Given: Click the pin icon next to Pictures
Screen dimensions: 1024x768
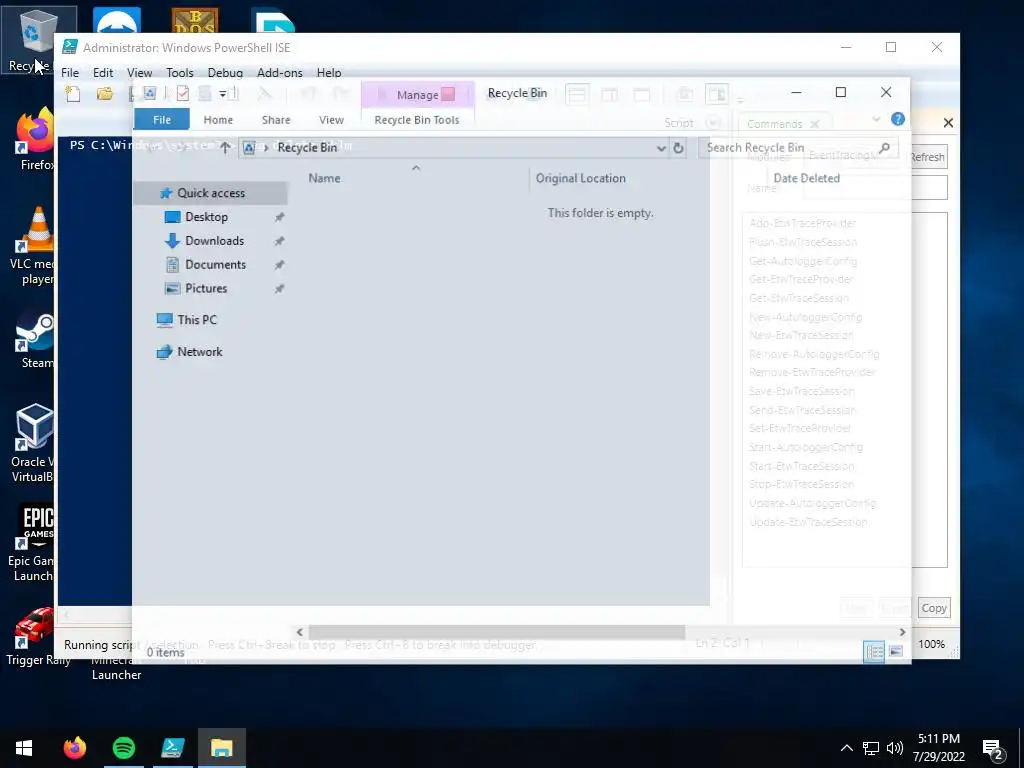Looking at the screenshot, I should click(279, 289).
